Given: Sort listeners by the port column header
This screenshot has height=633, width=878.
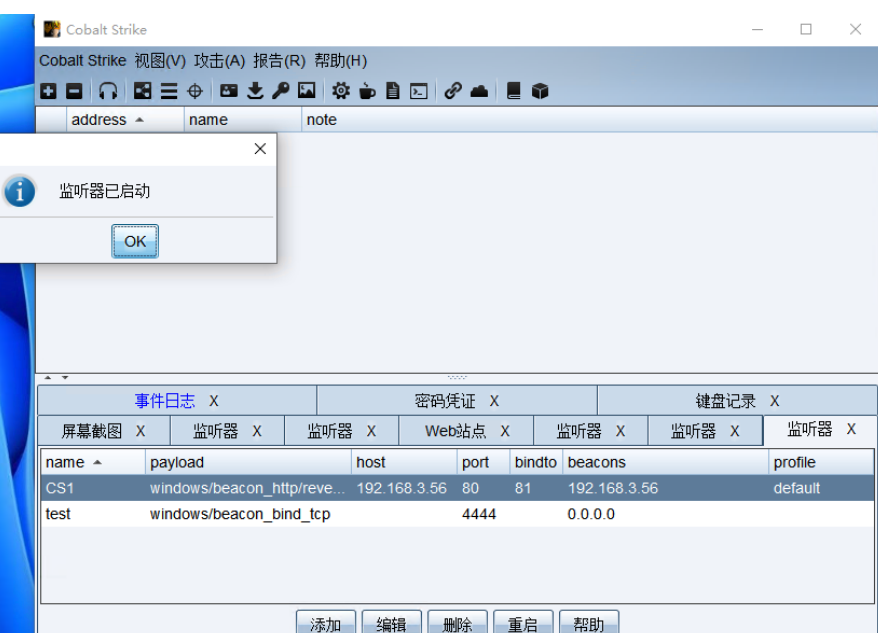Looking at the screenshot, I should [484, 462].
